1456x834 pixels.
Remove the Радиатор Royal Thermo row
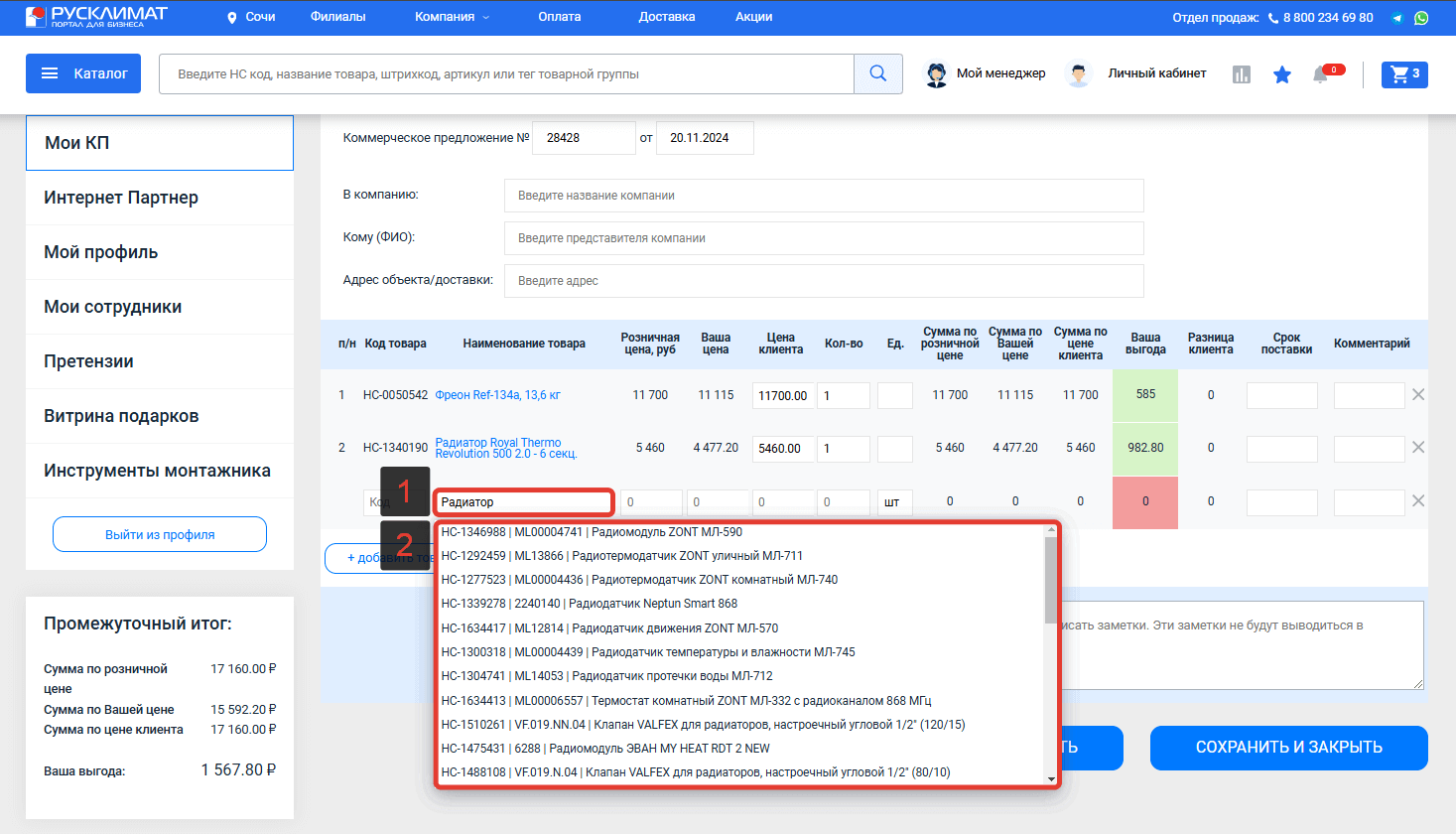[x=1418, y=447]
